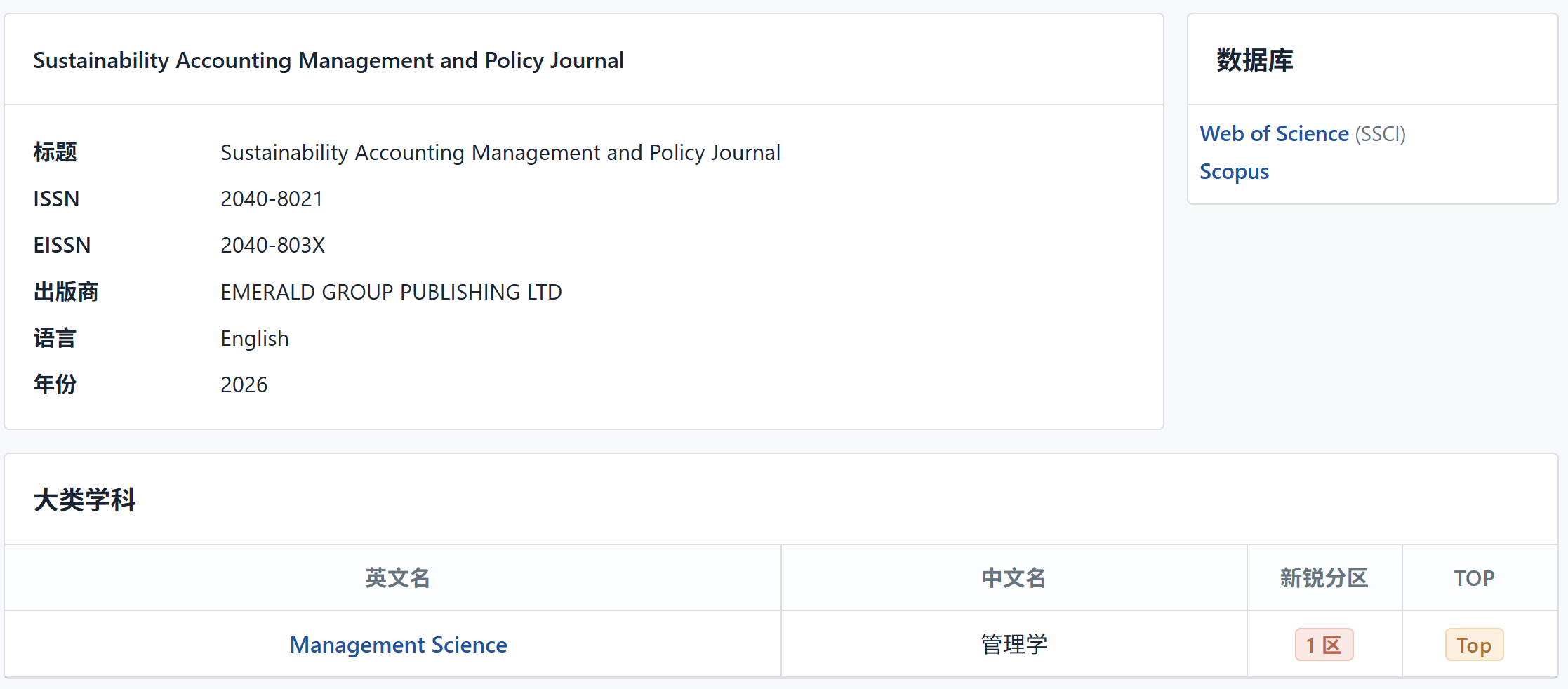
Task: Click the ISSN field label
Action: [x=56, y=199]
